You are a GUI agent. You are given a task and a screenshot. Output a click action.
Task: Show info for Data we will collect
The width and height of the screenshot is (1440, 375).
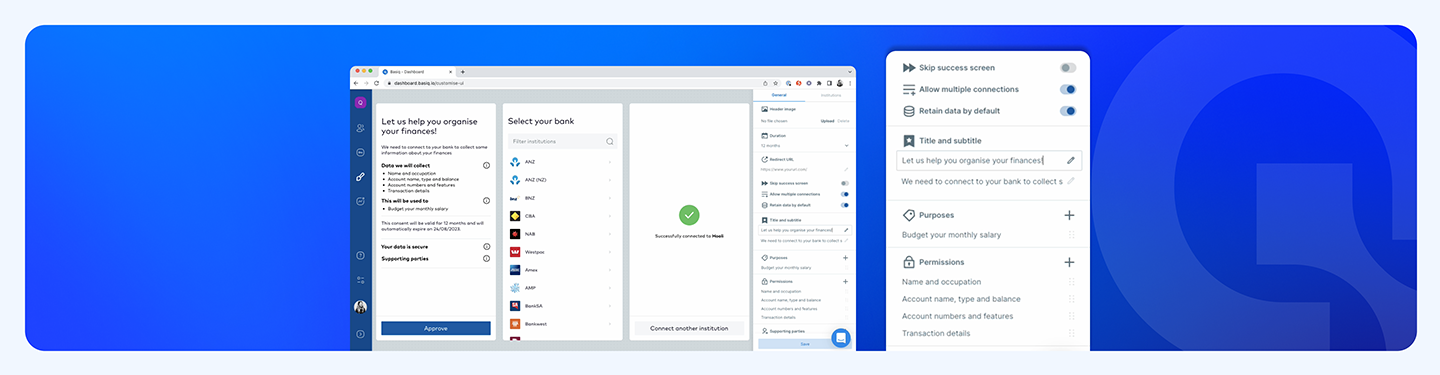487,165
